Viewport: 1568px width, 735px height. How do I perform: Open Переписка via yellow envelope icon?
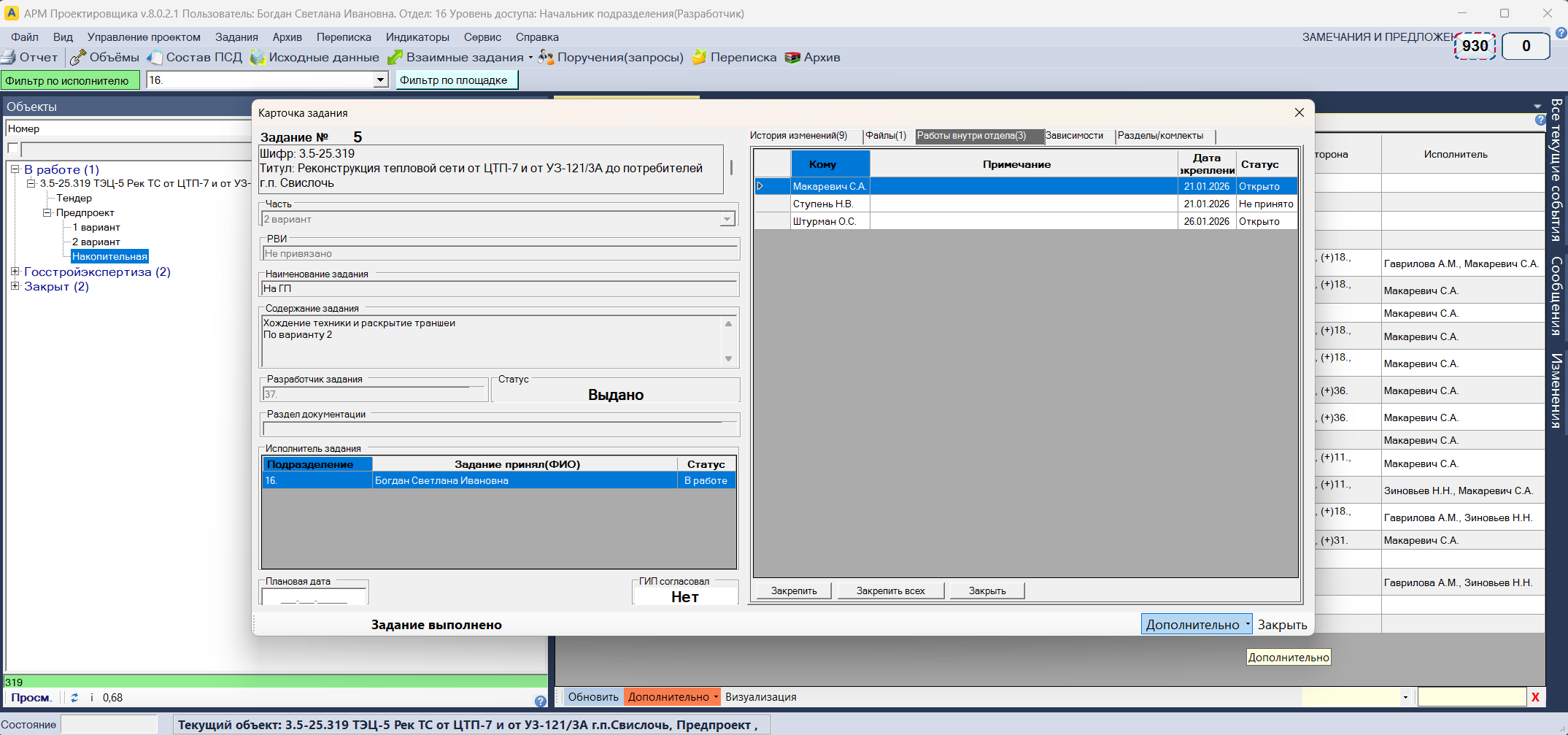tap(699, 58)
